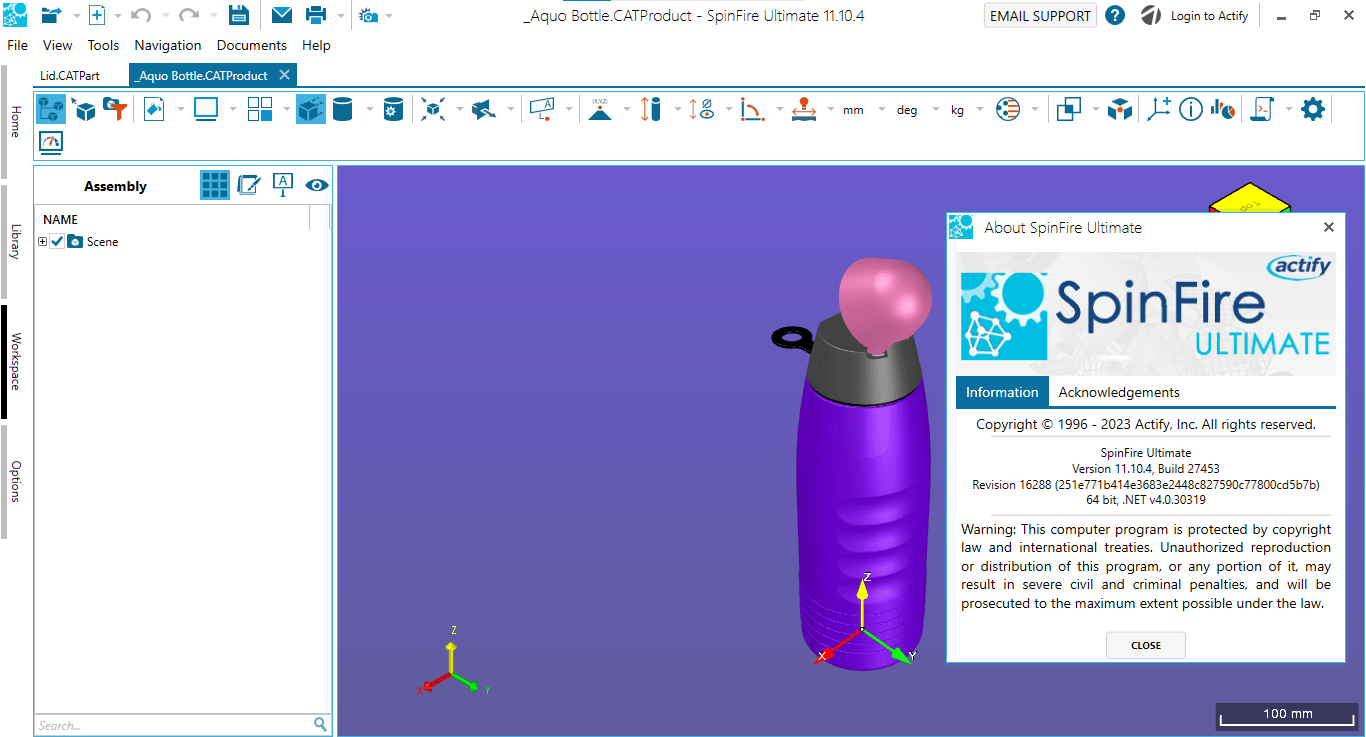Toggle the Scene checkbox in assembly tree
The height and width of the screenshot is (737, 1366).
click(x=57, y=241)
